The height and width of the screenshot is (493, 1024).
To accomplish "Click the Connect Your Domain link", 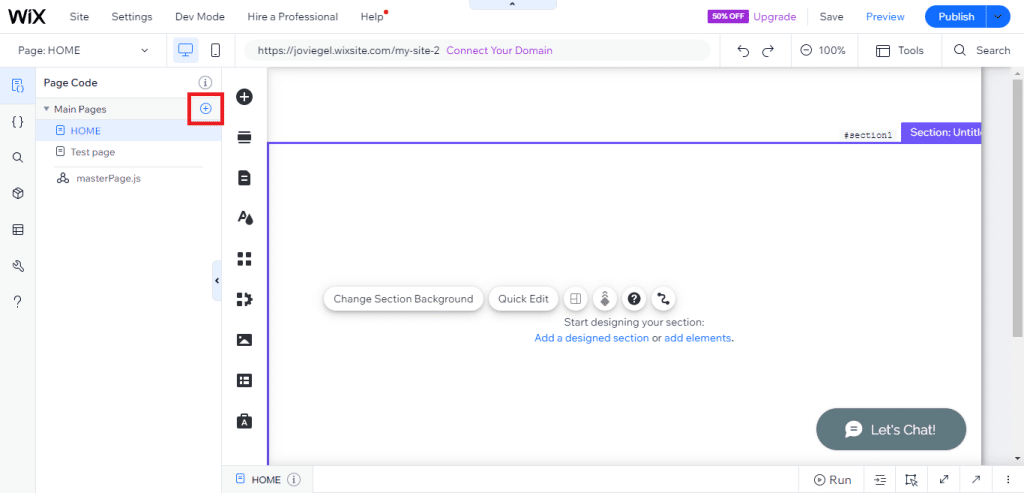I will coord(499,50).
